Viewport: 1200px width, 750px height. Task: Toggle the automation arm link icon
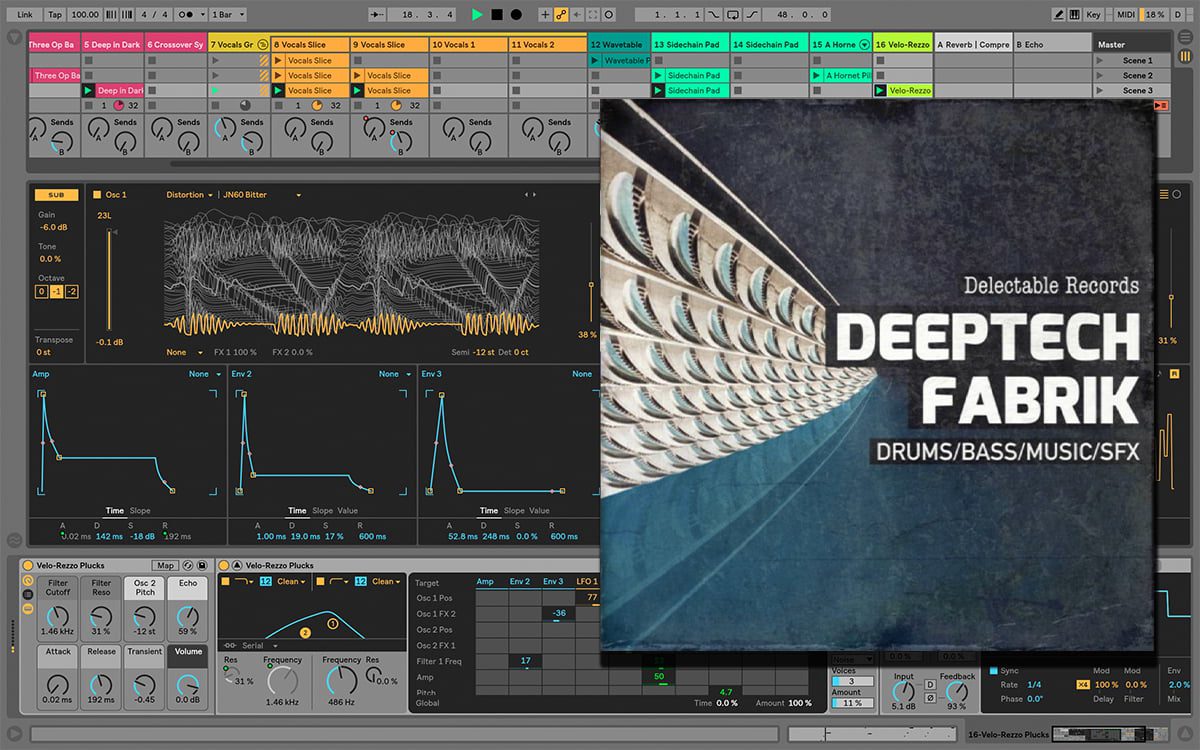561,15
